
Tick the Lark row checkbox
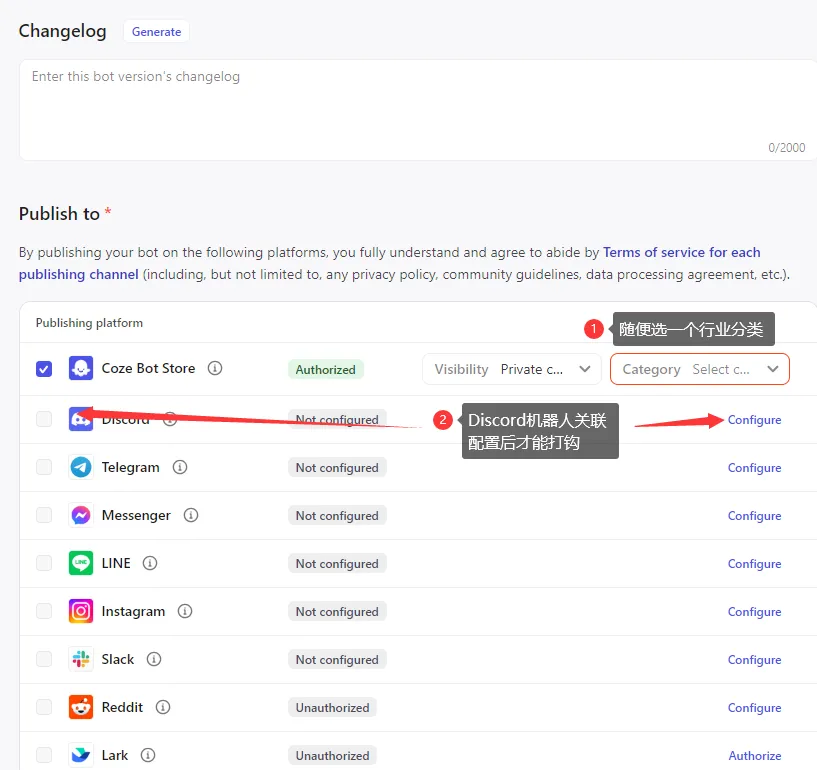pyautogui.click(x=44, y=755)
